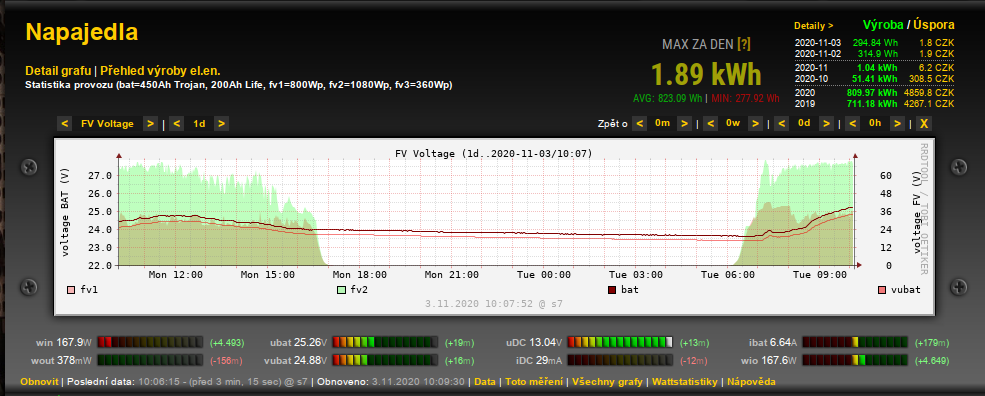Click the Obnovit refresh link

[40, 382]
